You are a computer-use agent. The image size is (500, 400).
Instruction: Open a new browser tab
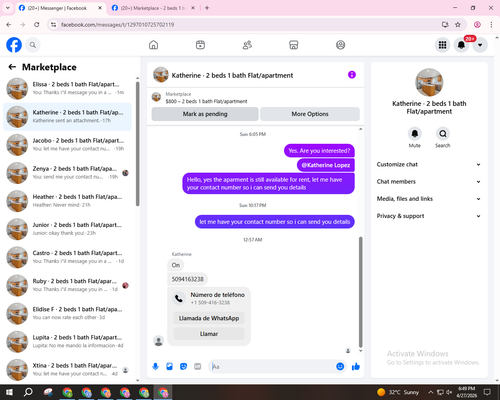click(207, 8)
